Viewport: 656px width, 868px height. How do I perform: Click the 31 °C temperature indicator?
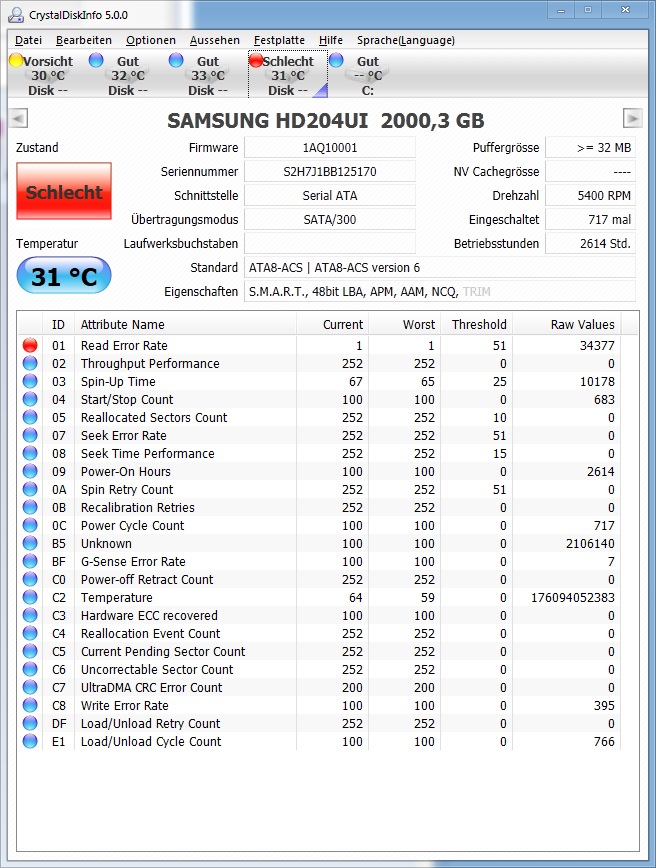click(x=64, y=276)
